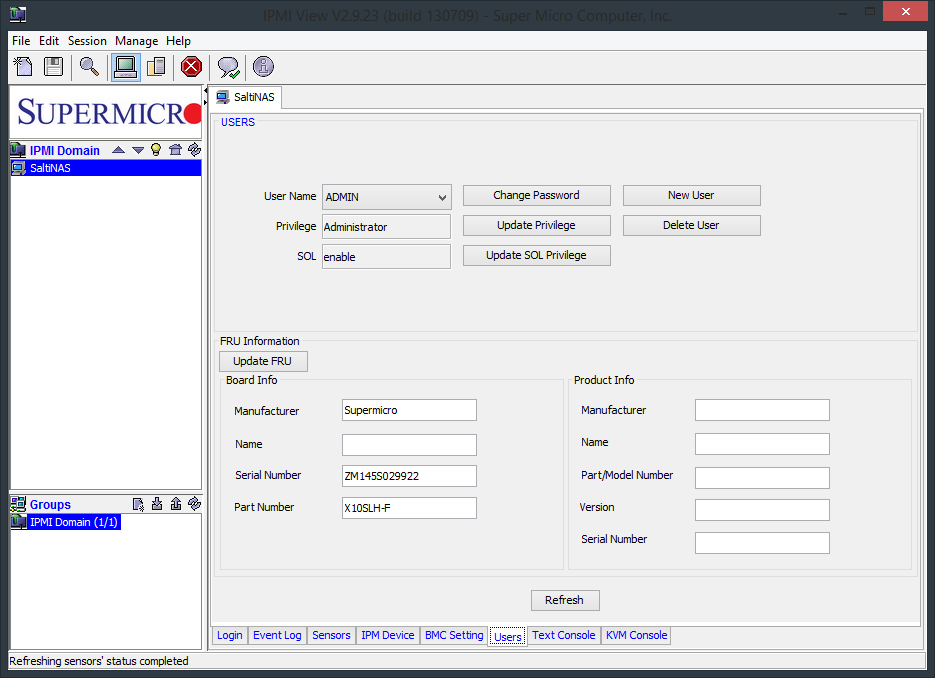Click the Product Info Part/Model Number field
This screenshot has height=678, width=935.
tap(762, 478)
